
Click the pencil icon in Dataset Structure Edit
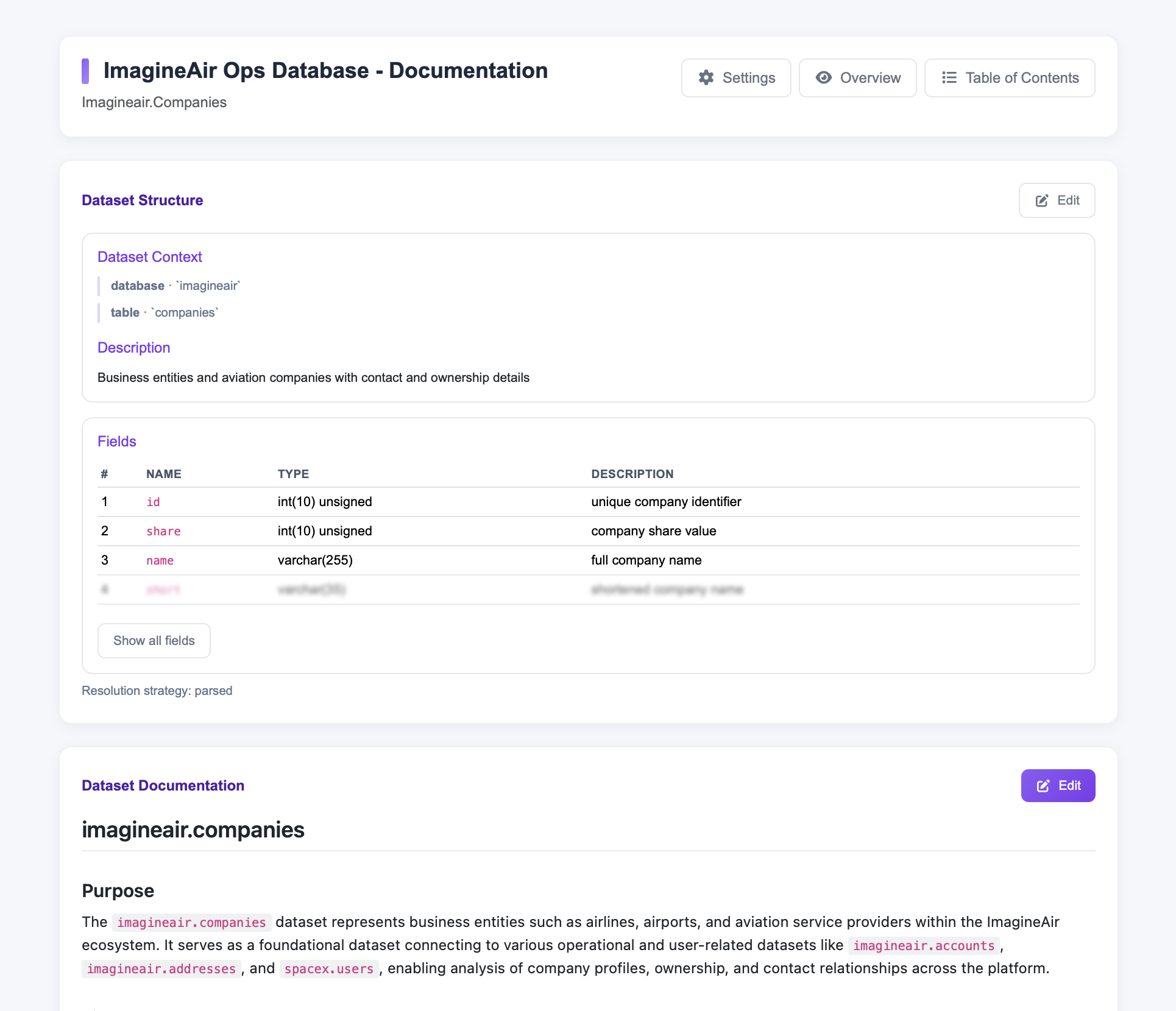(1042, 201)
